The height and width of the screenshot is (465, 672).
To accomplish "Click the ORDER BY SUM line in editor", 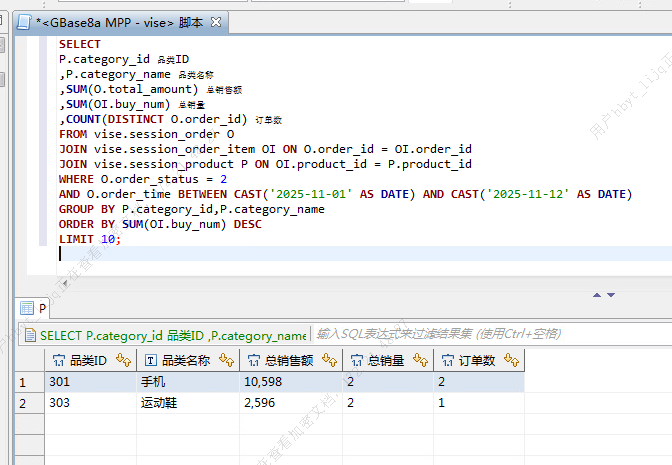I will (x=160, y=224).
